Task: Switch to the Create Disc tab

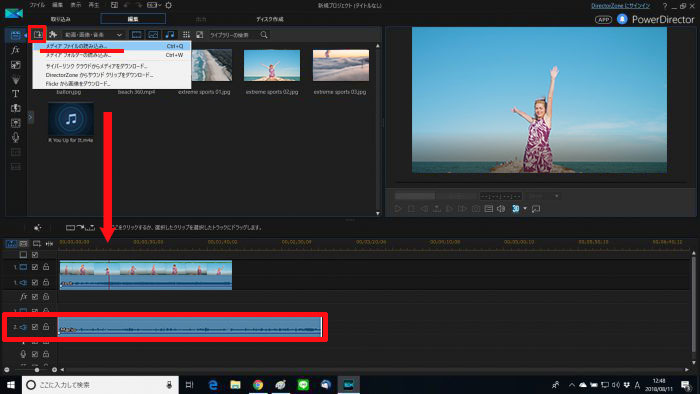Action: (270, 19)
